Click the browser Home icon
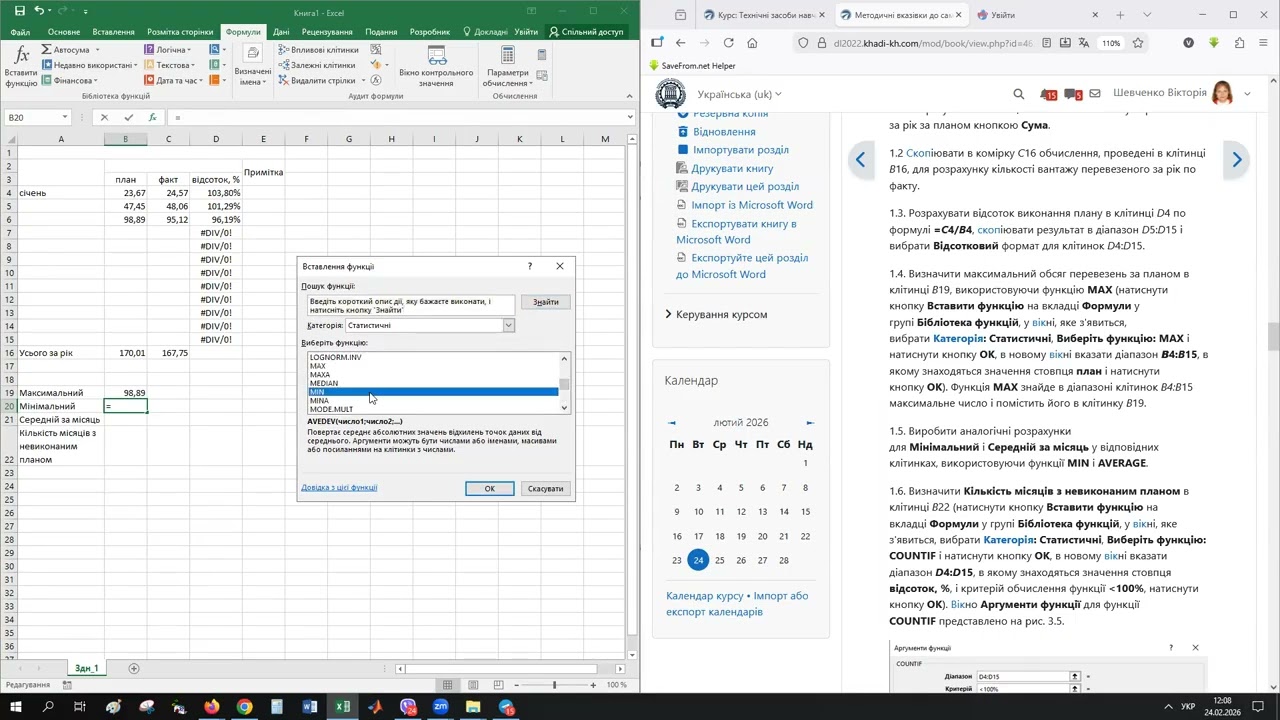Image resolution: width=1280 pixels, height=720 pixels. (x=752, y=43)
